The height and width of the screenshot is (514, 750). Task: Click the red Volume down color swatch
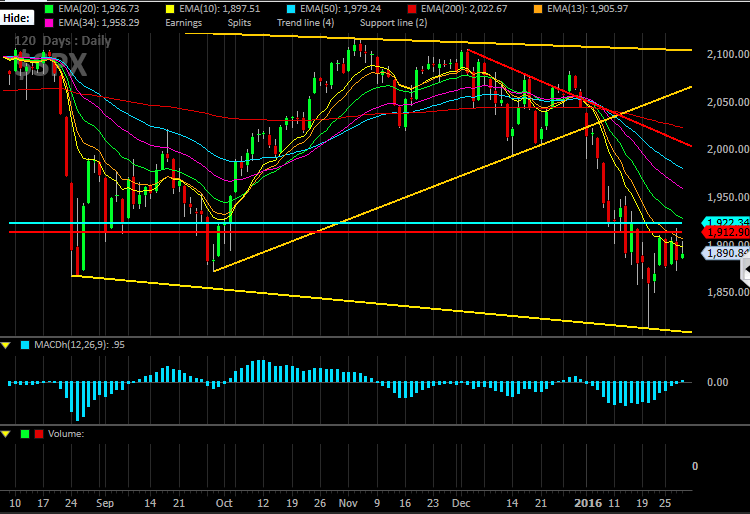pos(39,434)
